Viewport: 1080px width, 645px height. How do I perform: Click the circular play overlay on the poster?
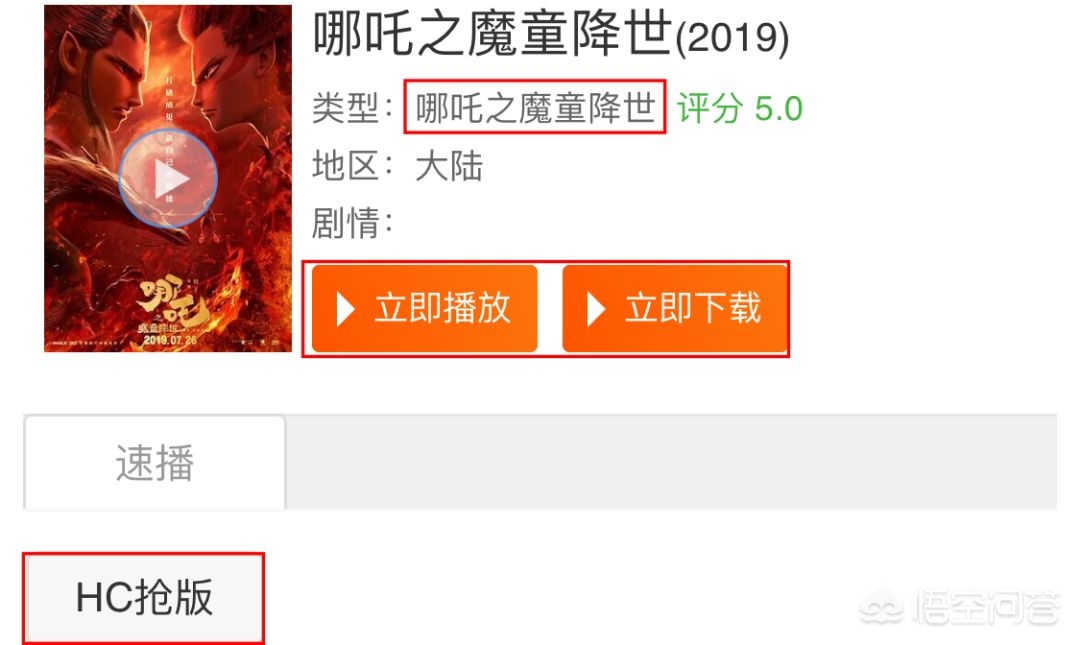(x=168, y=178)
